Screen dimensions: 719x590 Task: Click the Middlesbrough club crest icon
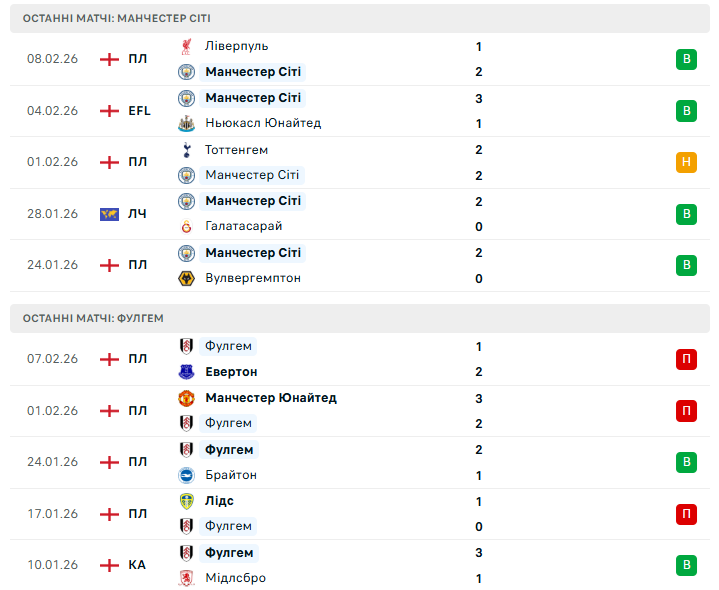(186, 578)
